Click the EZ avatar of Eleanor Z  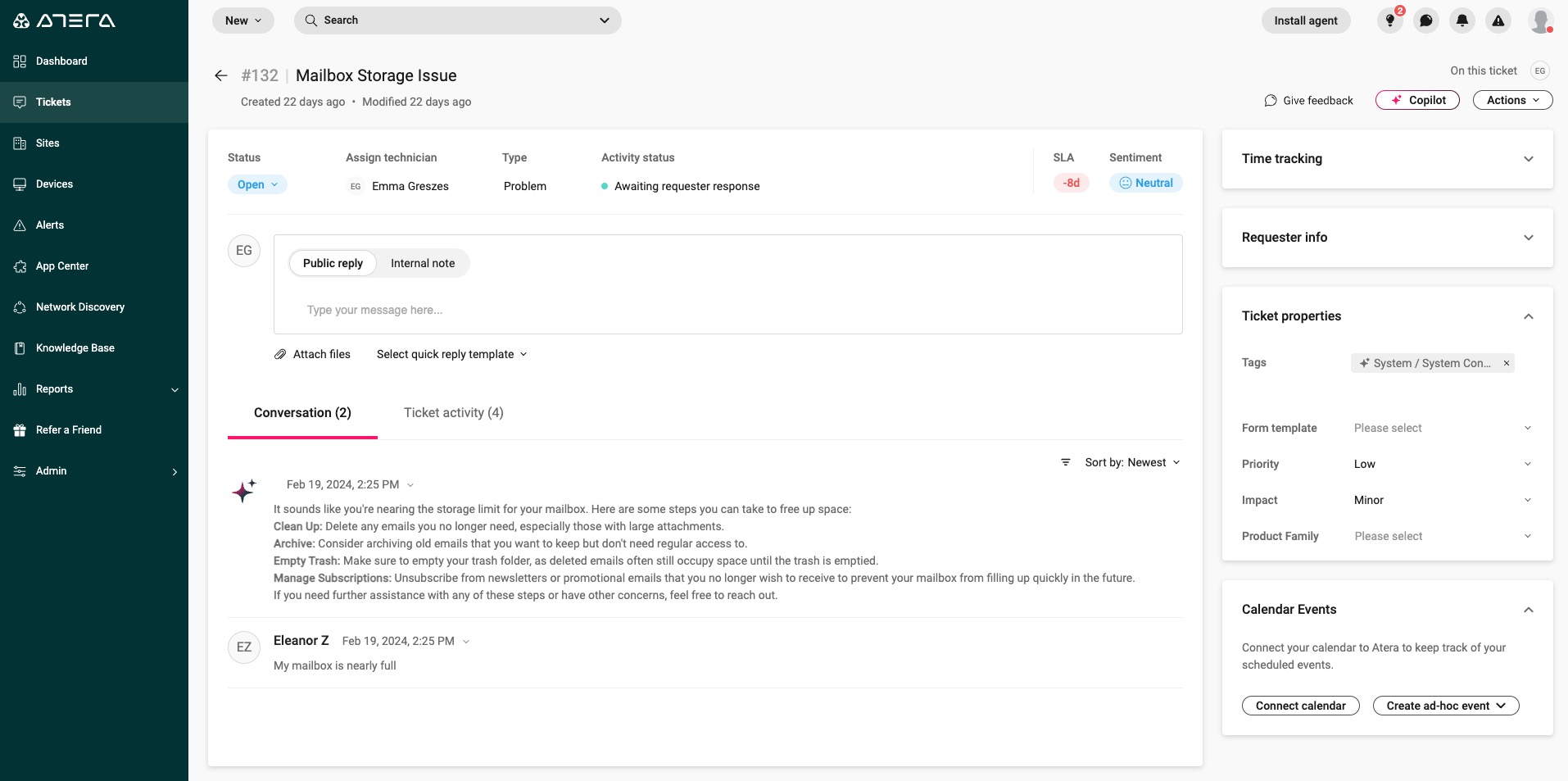coord(244,647)
